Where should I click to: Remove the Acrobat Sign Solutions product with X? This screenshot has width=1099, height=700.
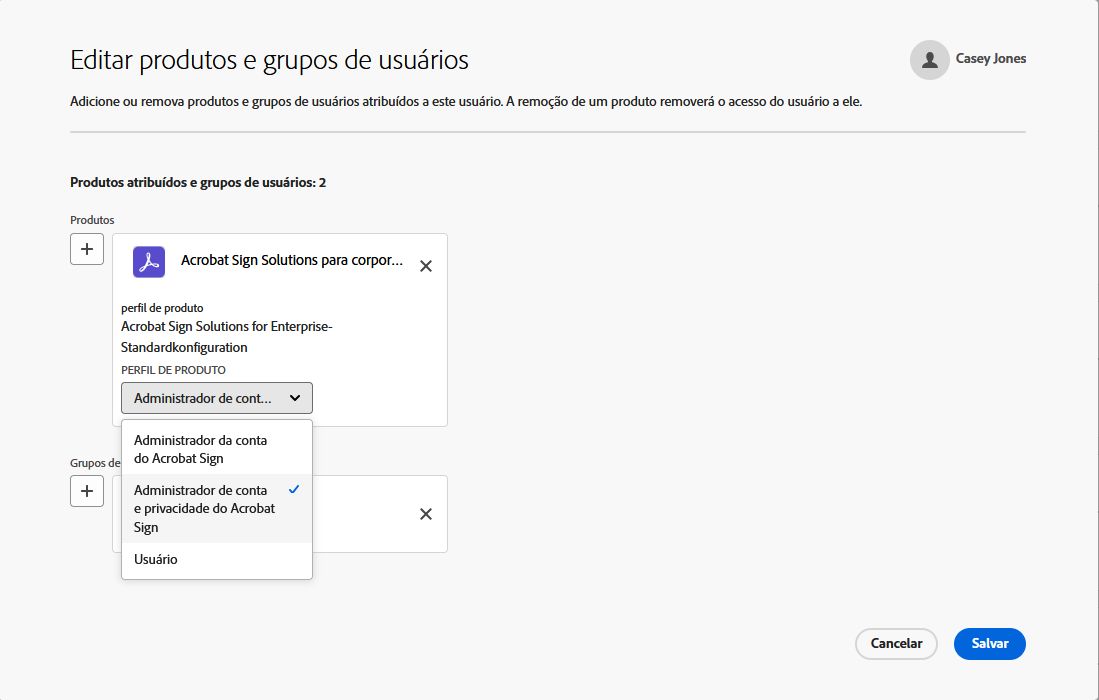(426, 266)
